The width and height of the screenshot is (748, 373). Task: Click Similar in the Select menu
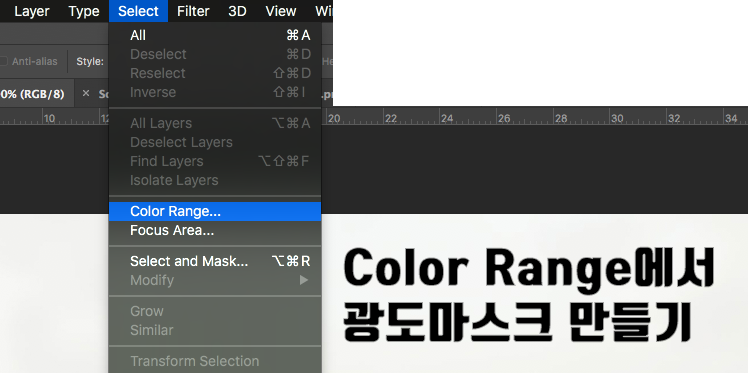(215, 330)
